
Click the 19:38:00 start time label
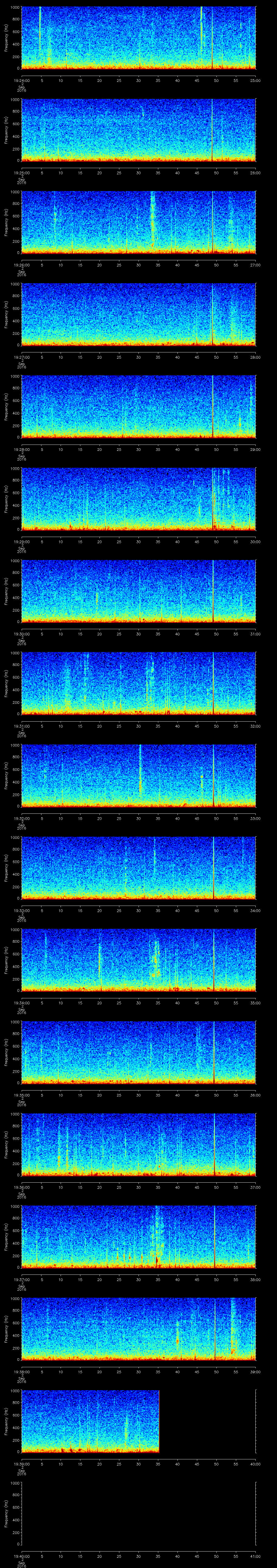[x=21, y=1371]
